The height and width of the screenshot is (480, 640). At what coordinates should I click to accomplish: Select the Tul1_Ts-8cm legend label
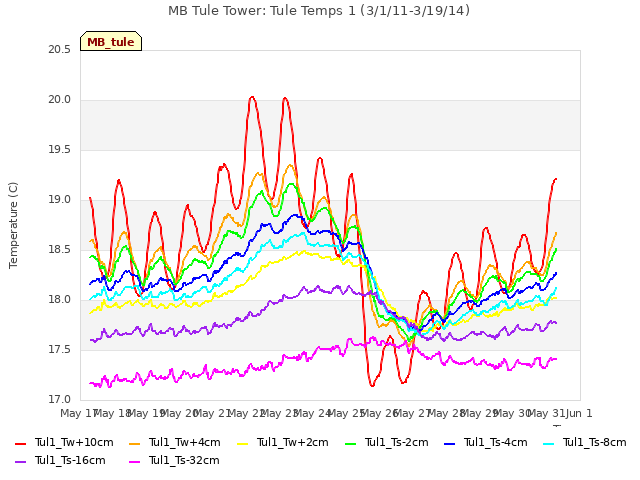[x=595, y=442]
